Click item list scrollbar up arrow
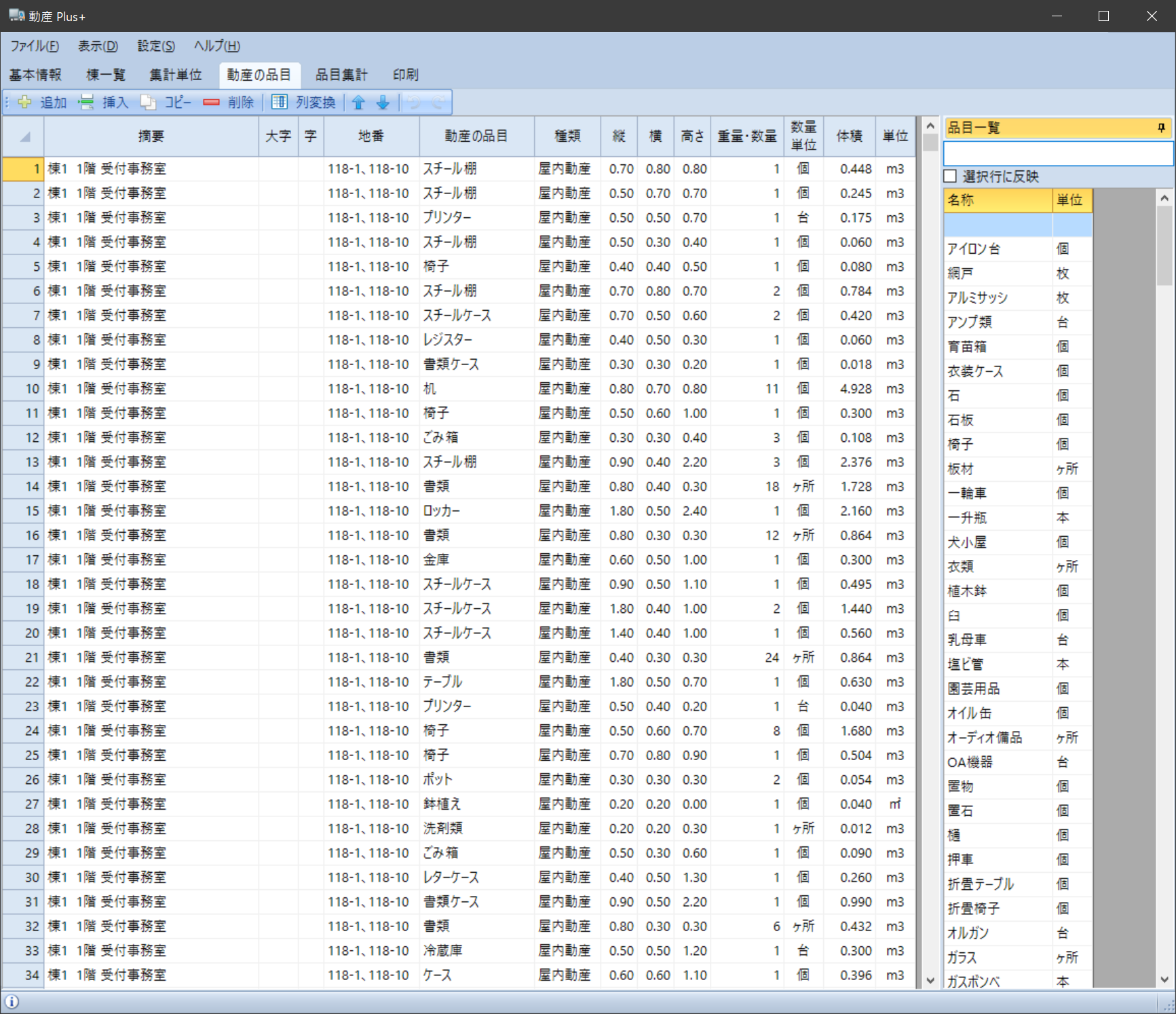 (x=1164, y=198)
